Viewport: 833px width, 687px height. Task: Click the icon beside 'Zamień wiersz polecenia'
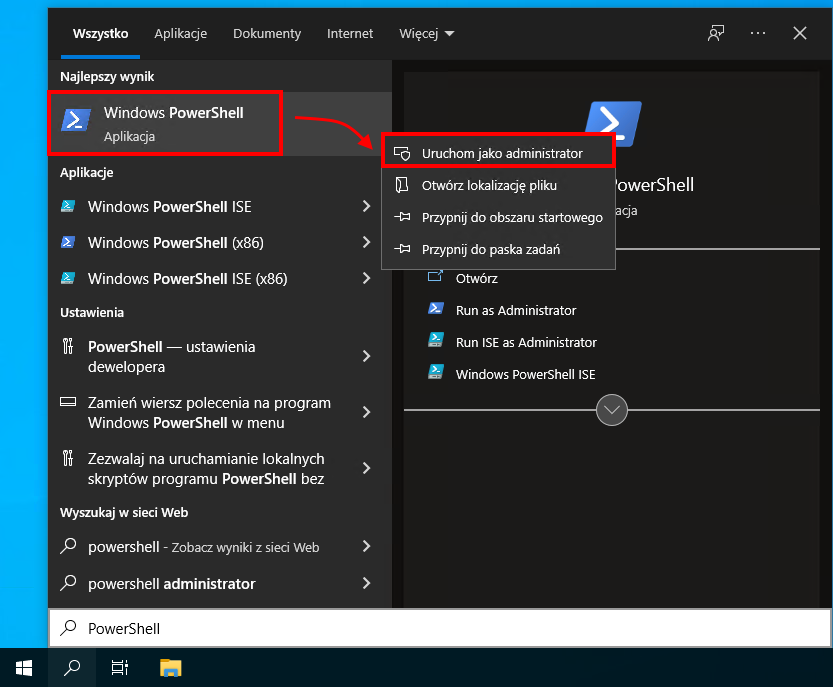click(x=68, y=402)
